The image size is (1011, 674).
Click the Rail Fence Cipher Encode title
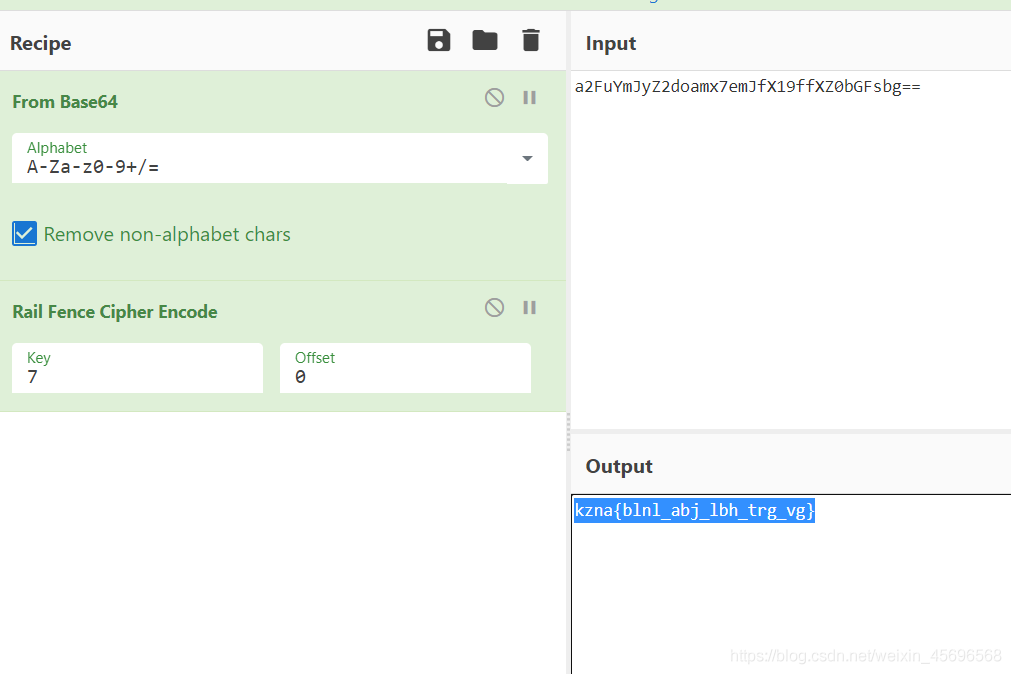tap(115, 312)
